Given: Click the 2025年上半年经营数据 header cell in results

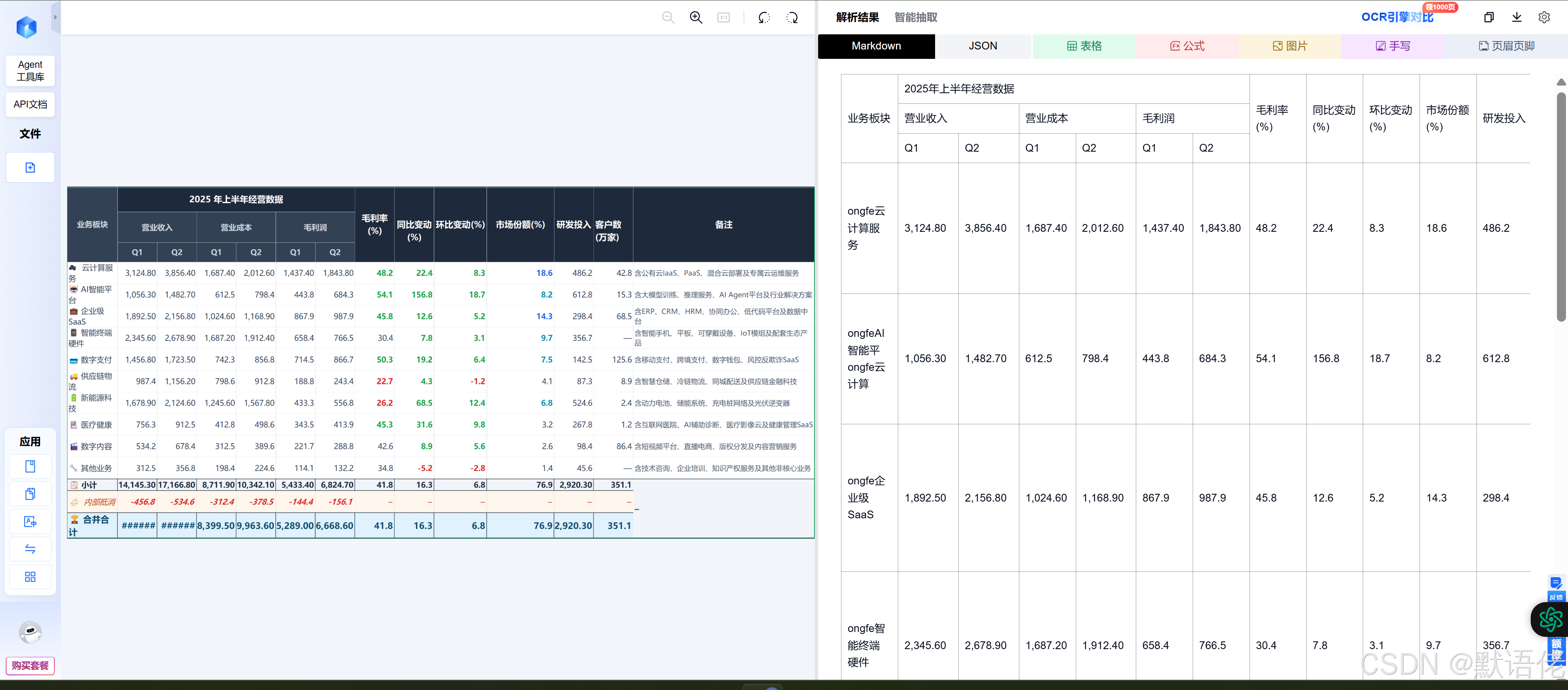Looking at the screenshot, I should (x=1074, y=89).
